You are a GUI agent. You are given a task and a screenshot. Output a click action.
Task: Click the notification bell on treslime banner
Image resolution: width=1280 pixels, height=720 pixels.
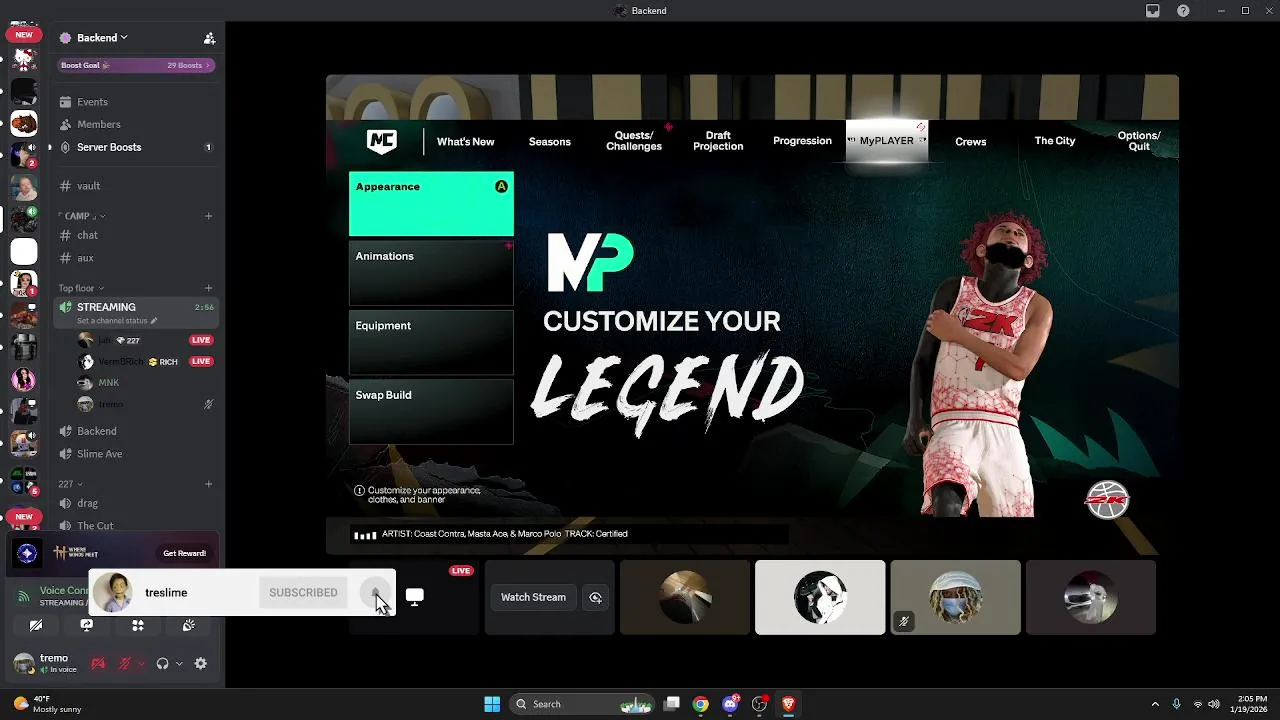pyautogui.click(x=375, y=592)
